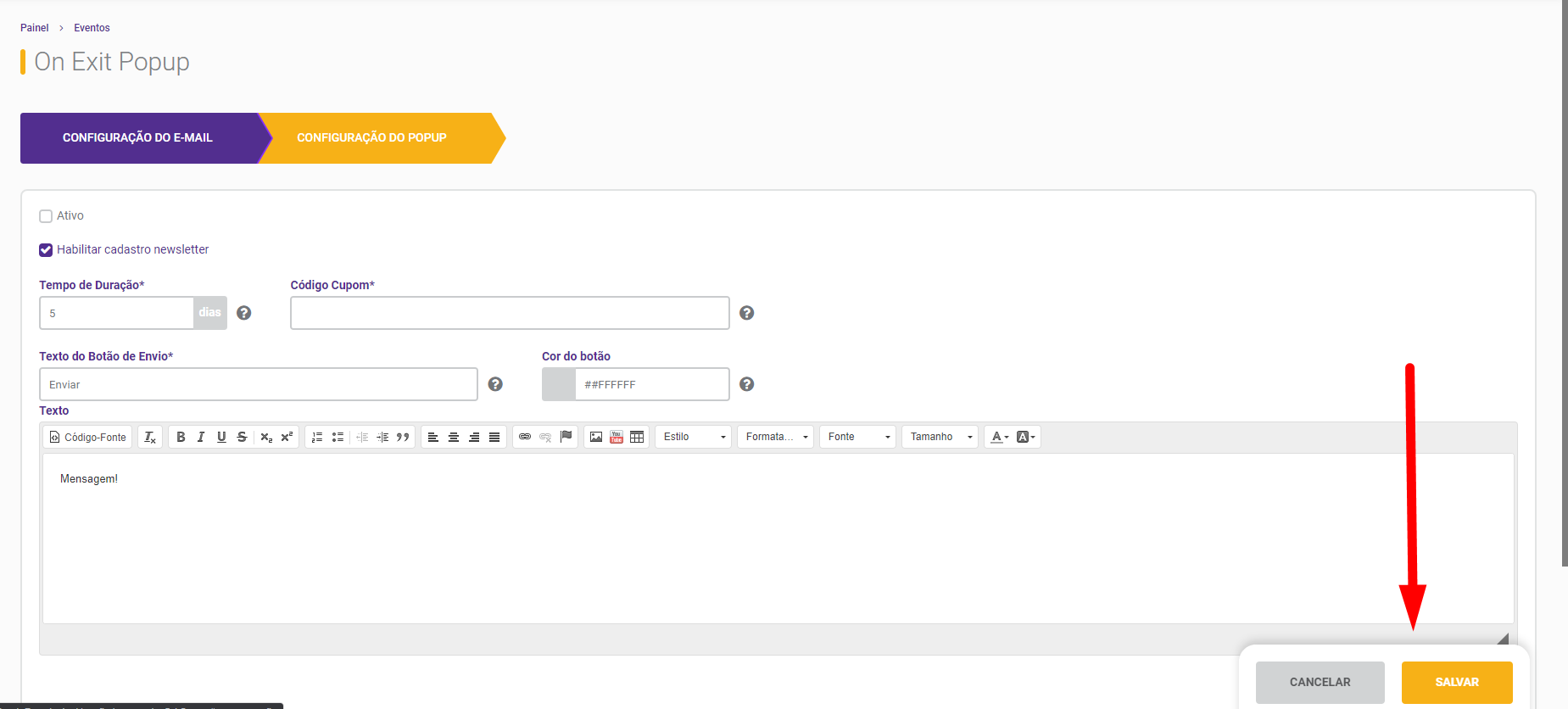
Task: Toggle strikethrough formatting in editor
Action: [242, 437]
